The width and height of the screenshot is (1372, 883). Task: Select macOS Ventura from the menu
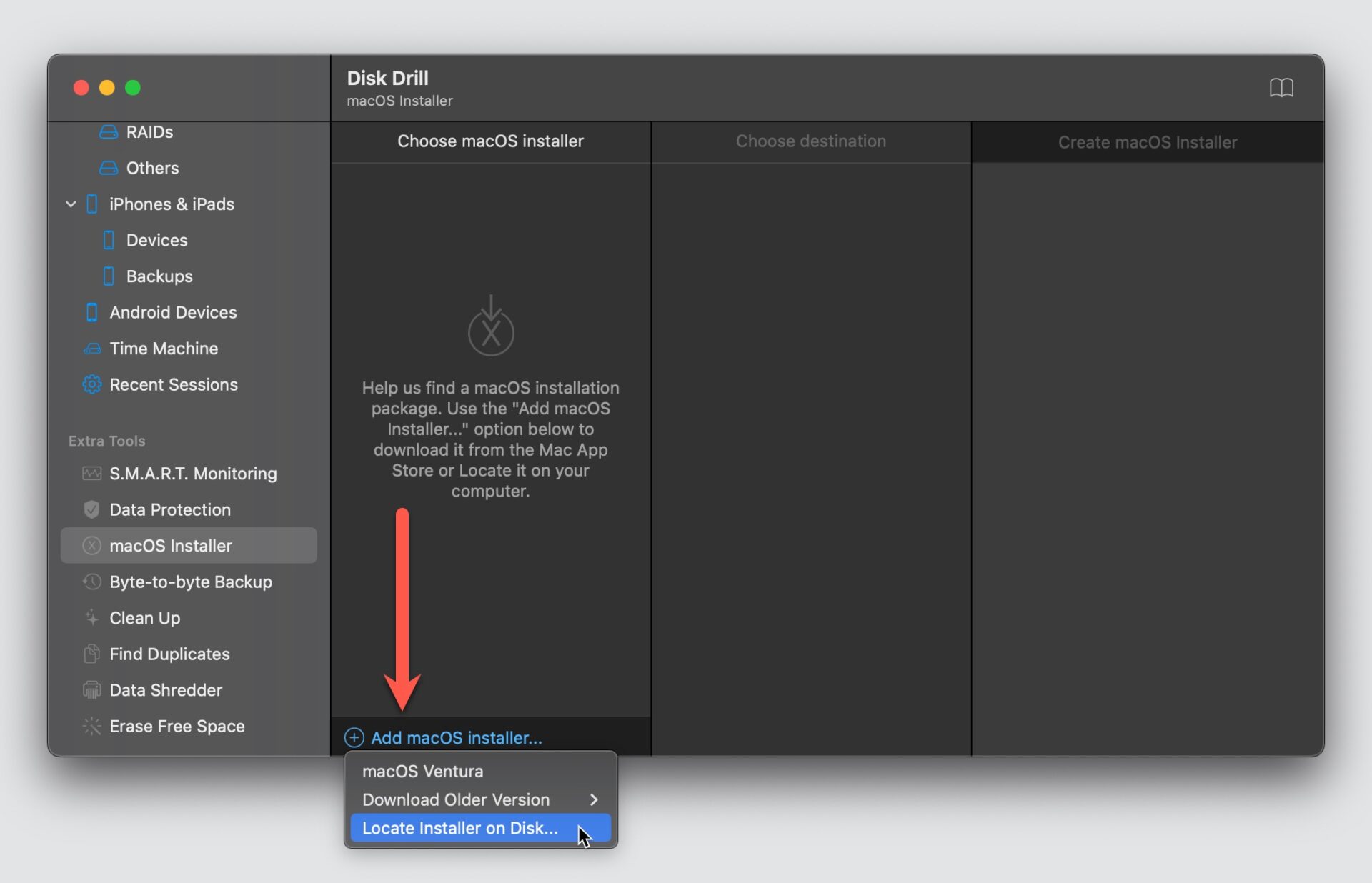422,771
